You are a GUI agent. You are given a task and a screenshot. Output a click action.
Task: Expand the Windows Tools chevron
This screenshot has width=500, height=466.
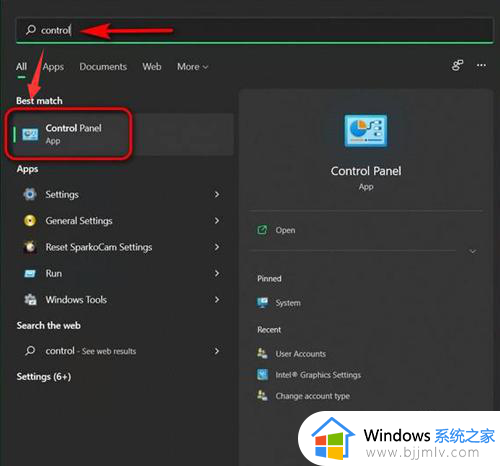[x=217, y=300]
